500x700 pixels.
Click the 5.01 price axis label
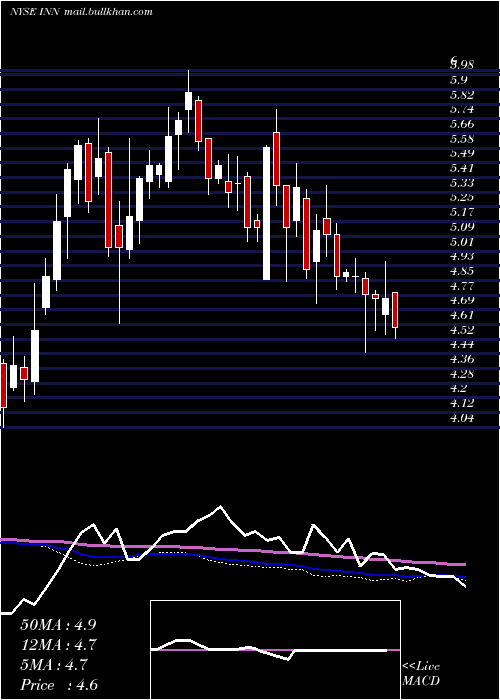click(462, 242)
